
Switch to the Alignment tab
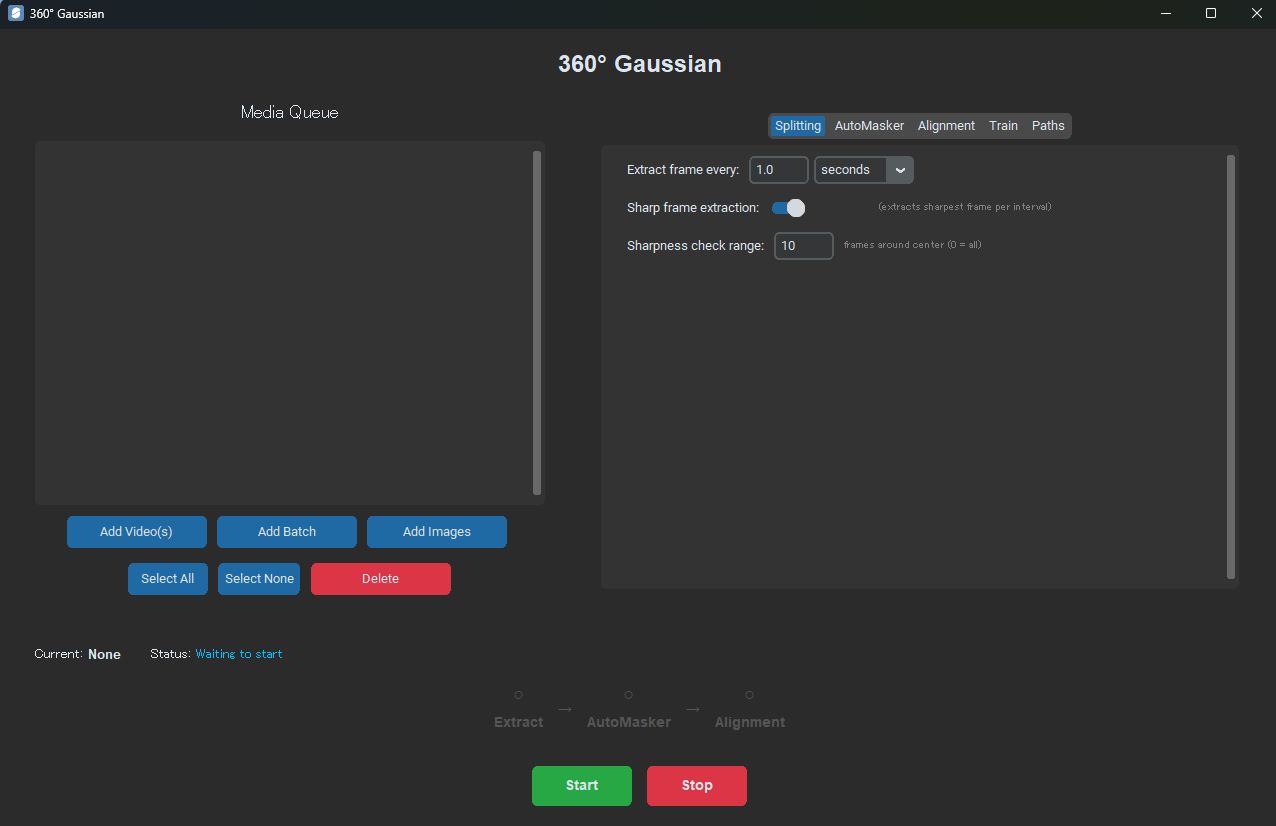pyautogui.click(x=945, y=125)
